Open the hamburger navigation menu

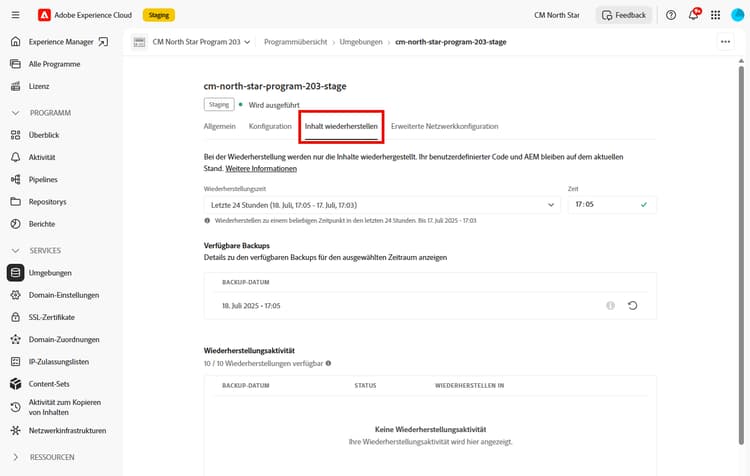point(15,15)
